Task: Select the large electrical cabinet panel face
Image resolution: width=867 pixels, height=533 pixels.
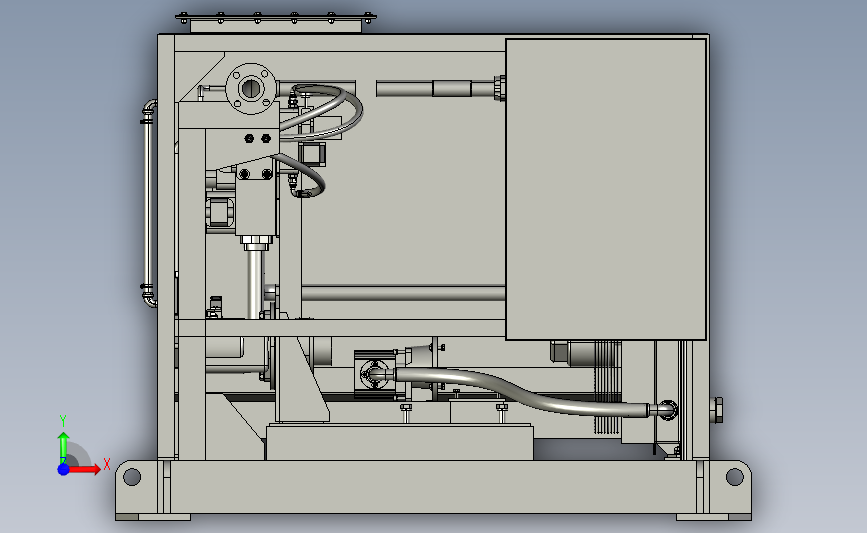Action: pyautogui.click(x=606, y=189)
